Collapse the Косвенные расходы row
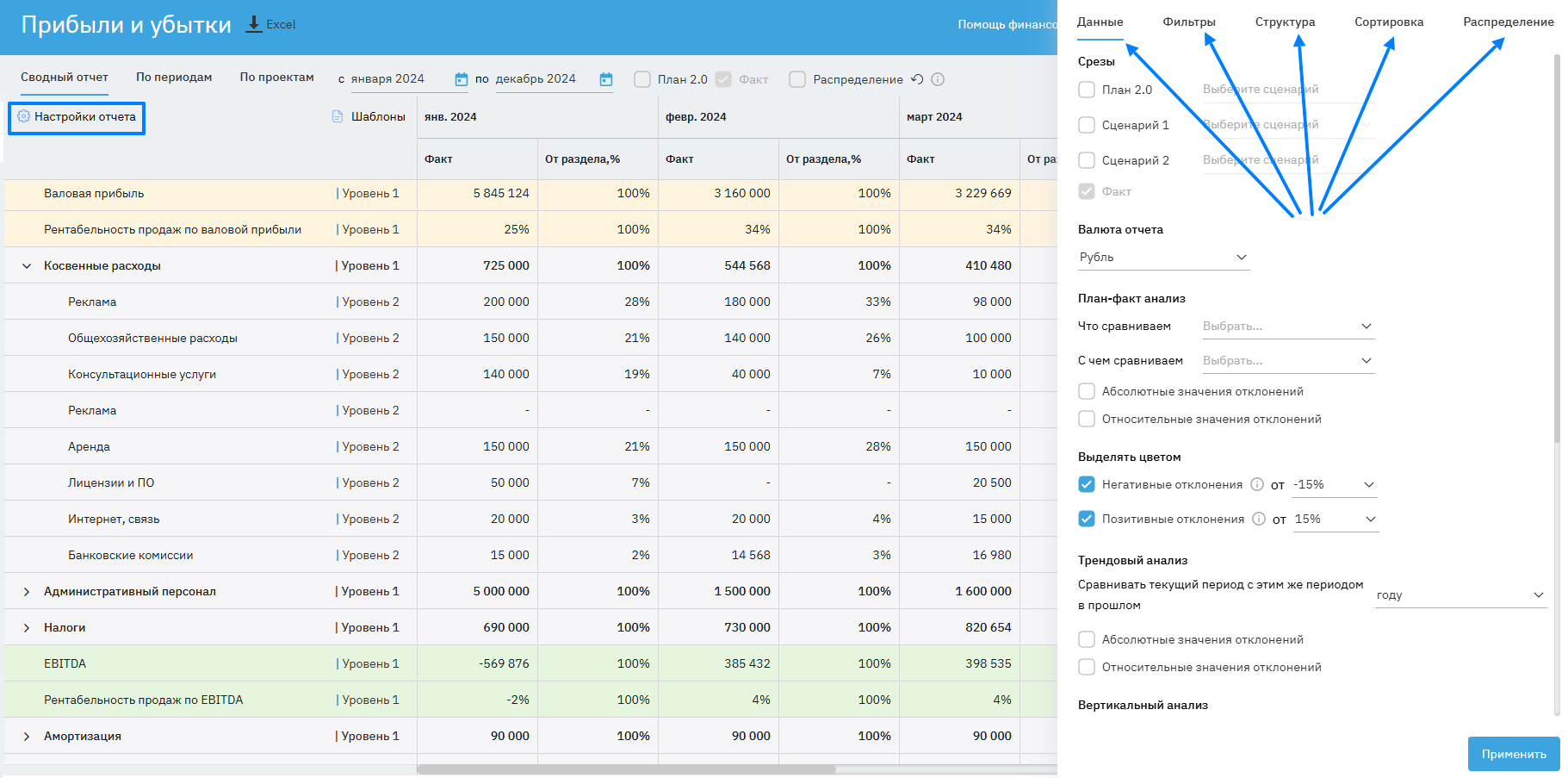This screenshot has height=778, width=1568. 27,266
